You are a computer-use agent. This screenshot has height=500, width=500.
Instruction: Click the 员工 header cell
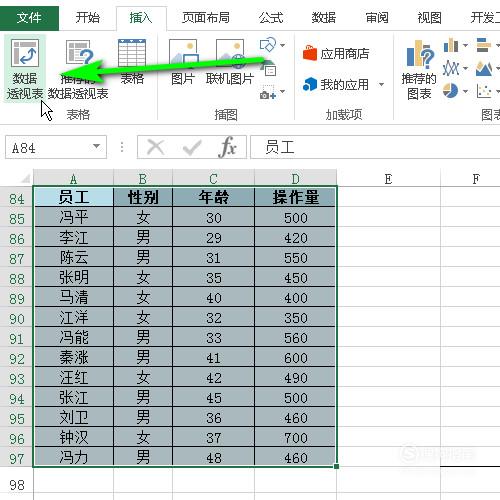pos(74,197)
